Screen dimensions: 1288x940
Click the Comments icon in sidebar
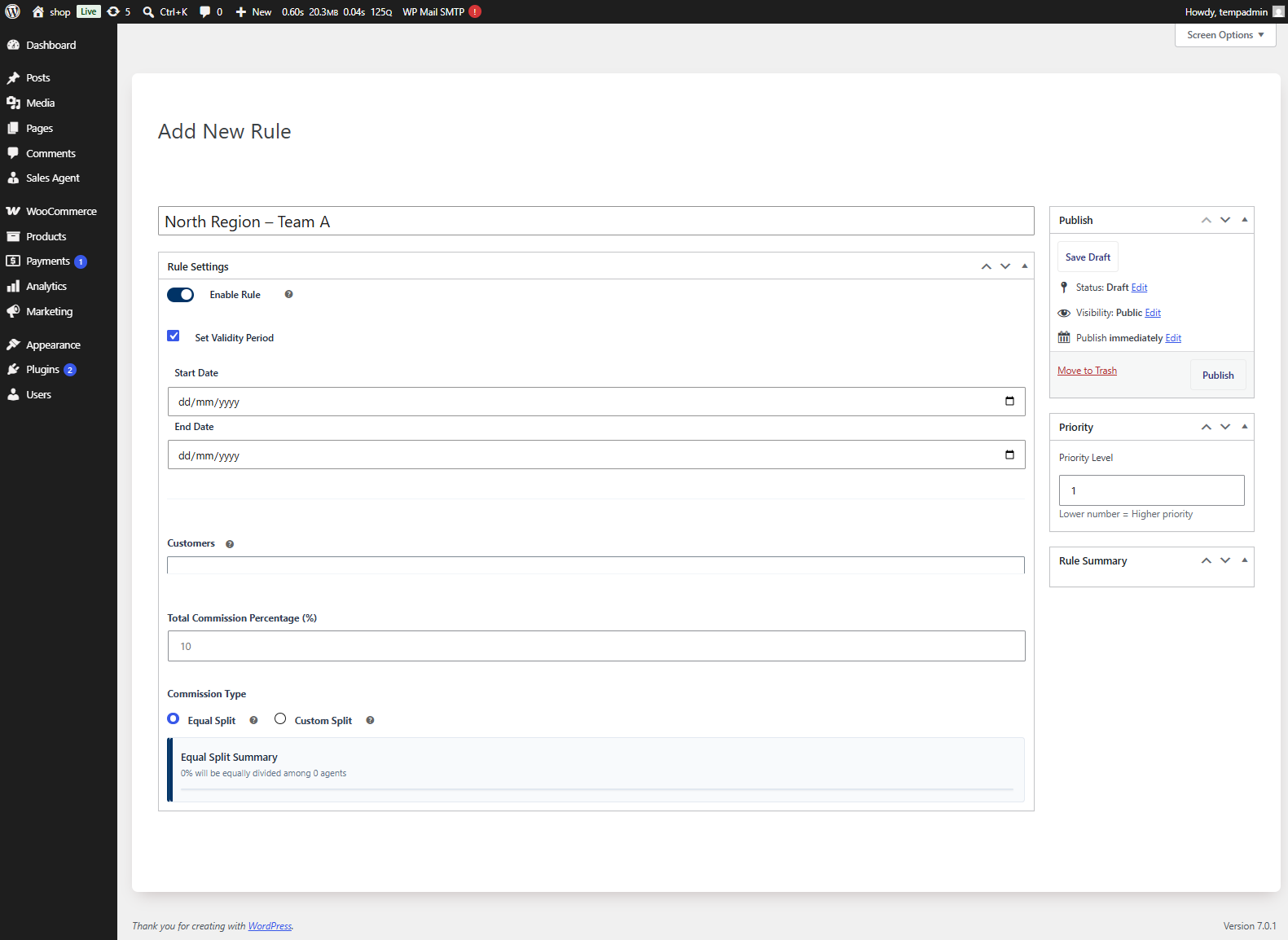tap(13, 153)
